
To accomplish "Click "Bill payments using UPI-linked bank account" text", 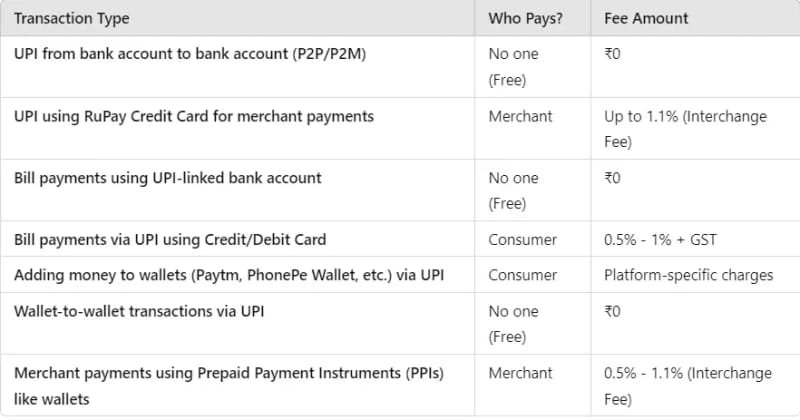I will [168, 178].
